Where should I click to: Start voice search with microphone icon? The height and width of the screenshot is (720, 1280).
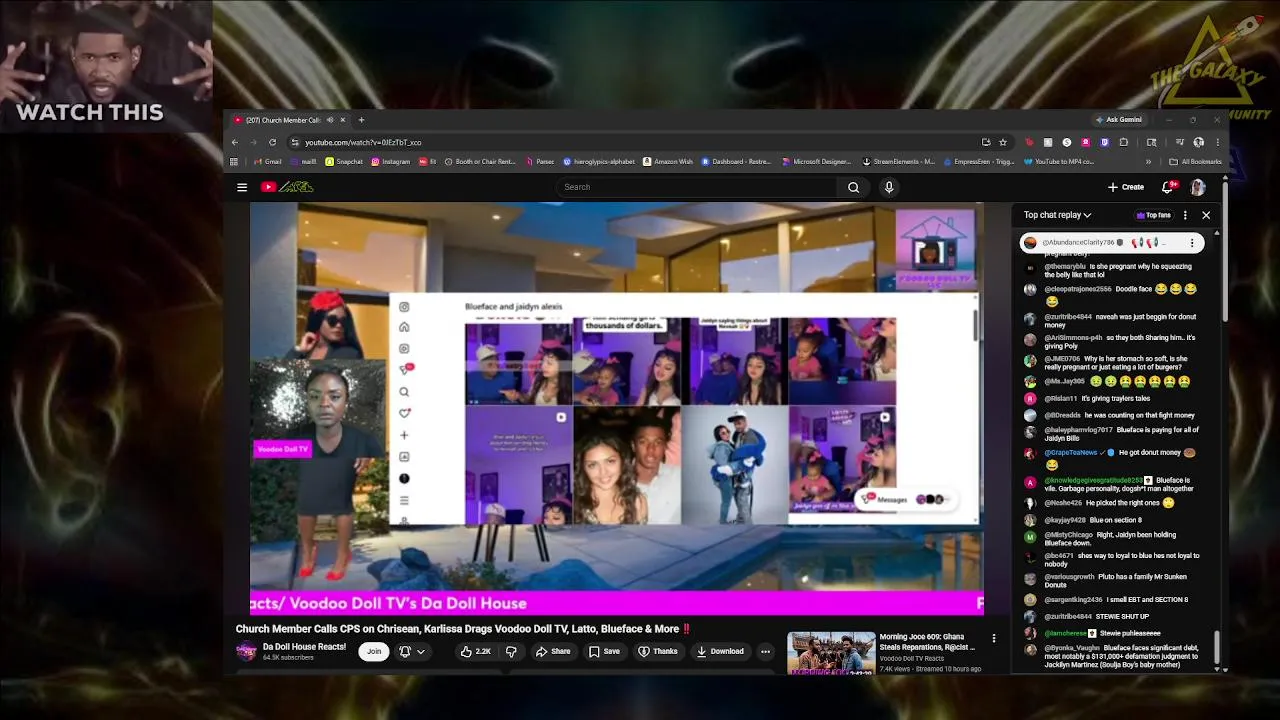tap(888, 187)
